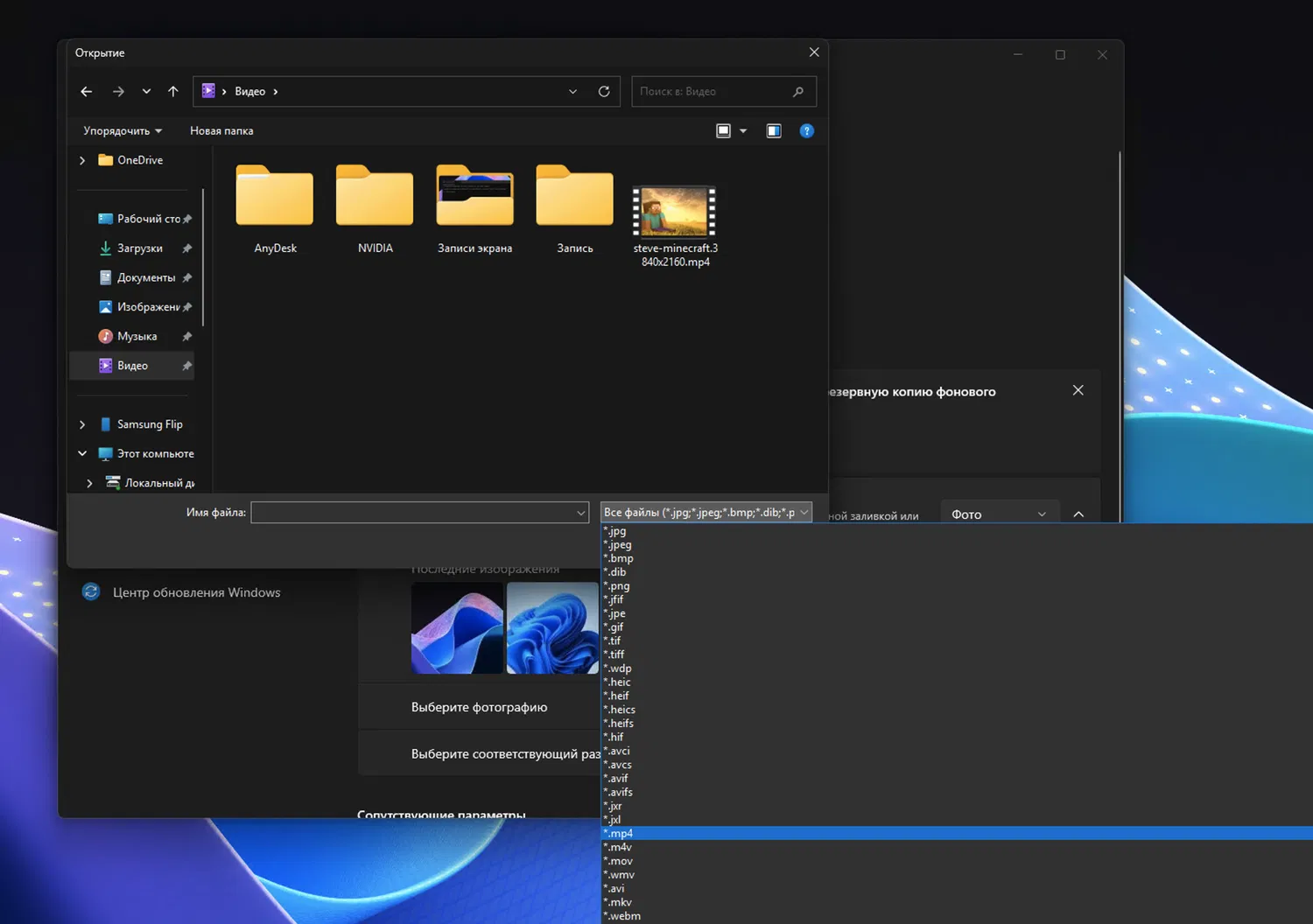Viewport: 1313px width, 924px height.
Task: Click the Back navigation arrow
Action: (x=86, y=92)
